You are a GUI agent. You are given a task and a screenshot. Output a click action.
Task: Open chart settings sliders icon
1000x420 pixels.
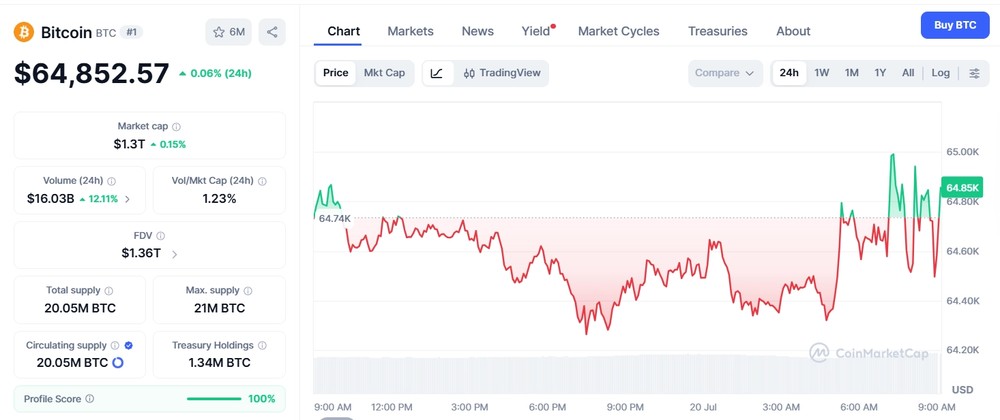(974, 73)
